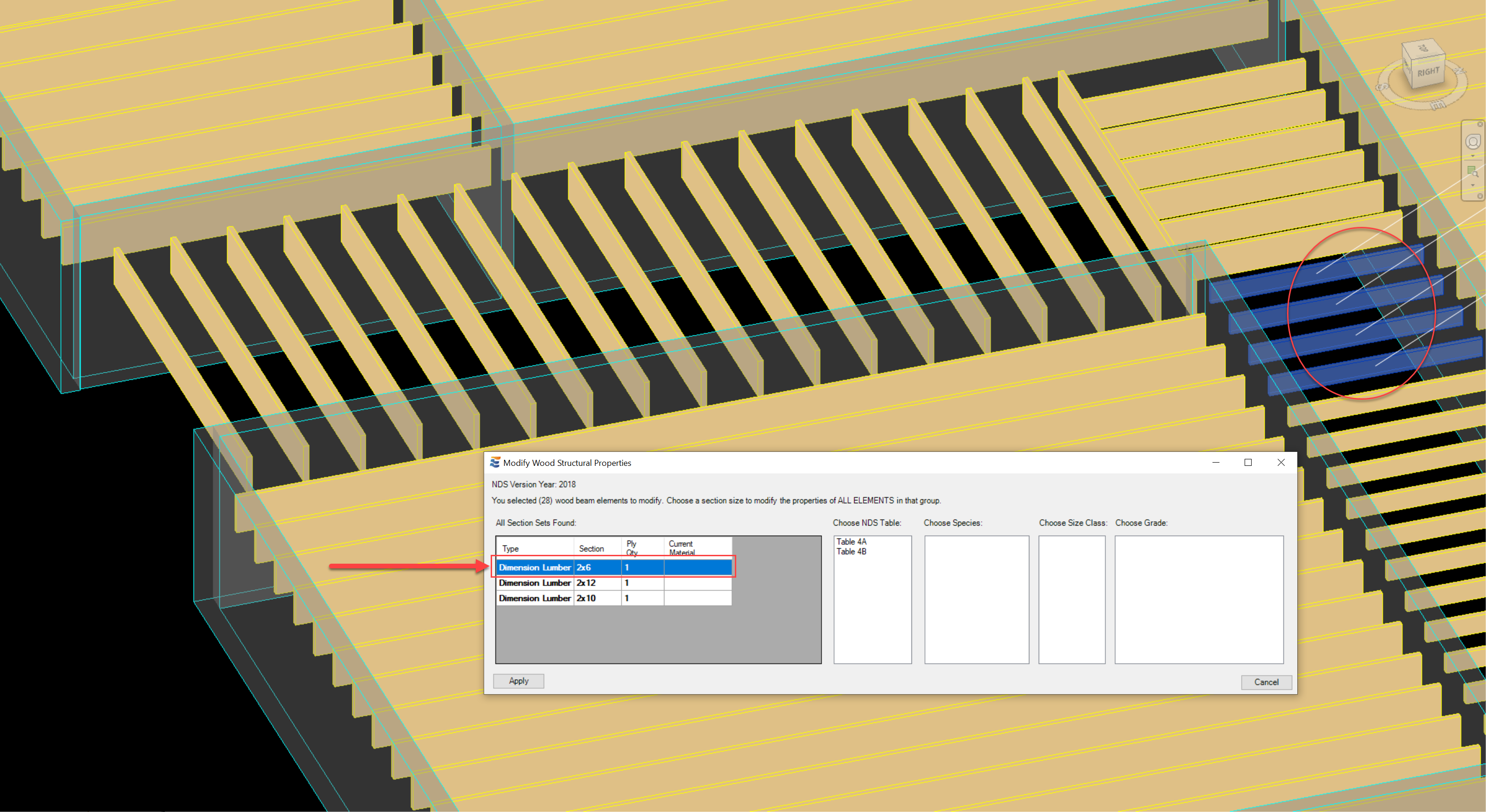
Task: Click Ply Qty cell of 2x12 row
Action: point(643,583)
